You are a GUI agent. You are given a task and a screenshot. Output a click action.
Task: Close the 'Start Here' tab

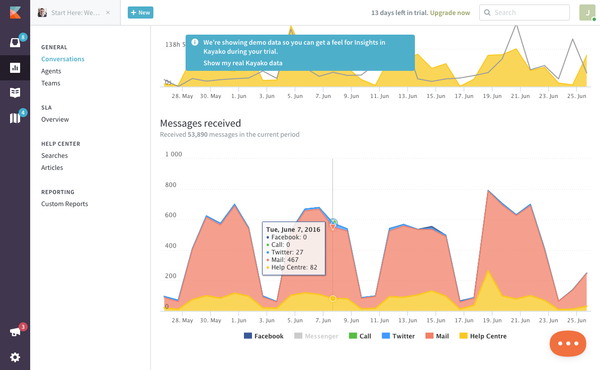pyautogui.click(x=108, y=13)
